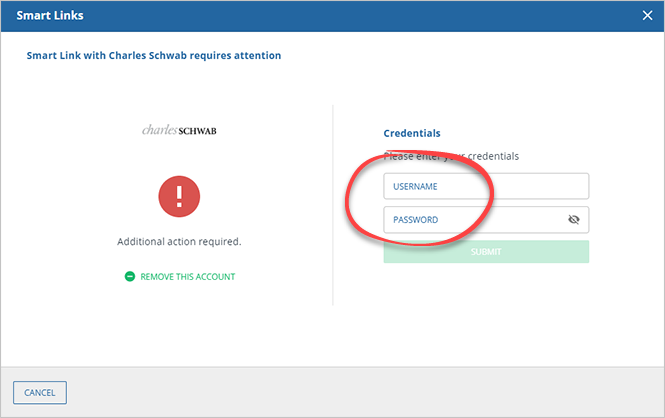Click the PASSWORD input field

point(486,220)
